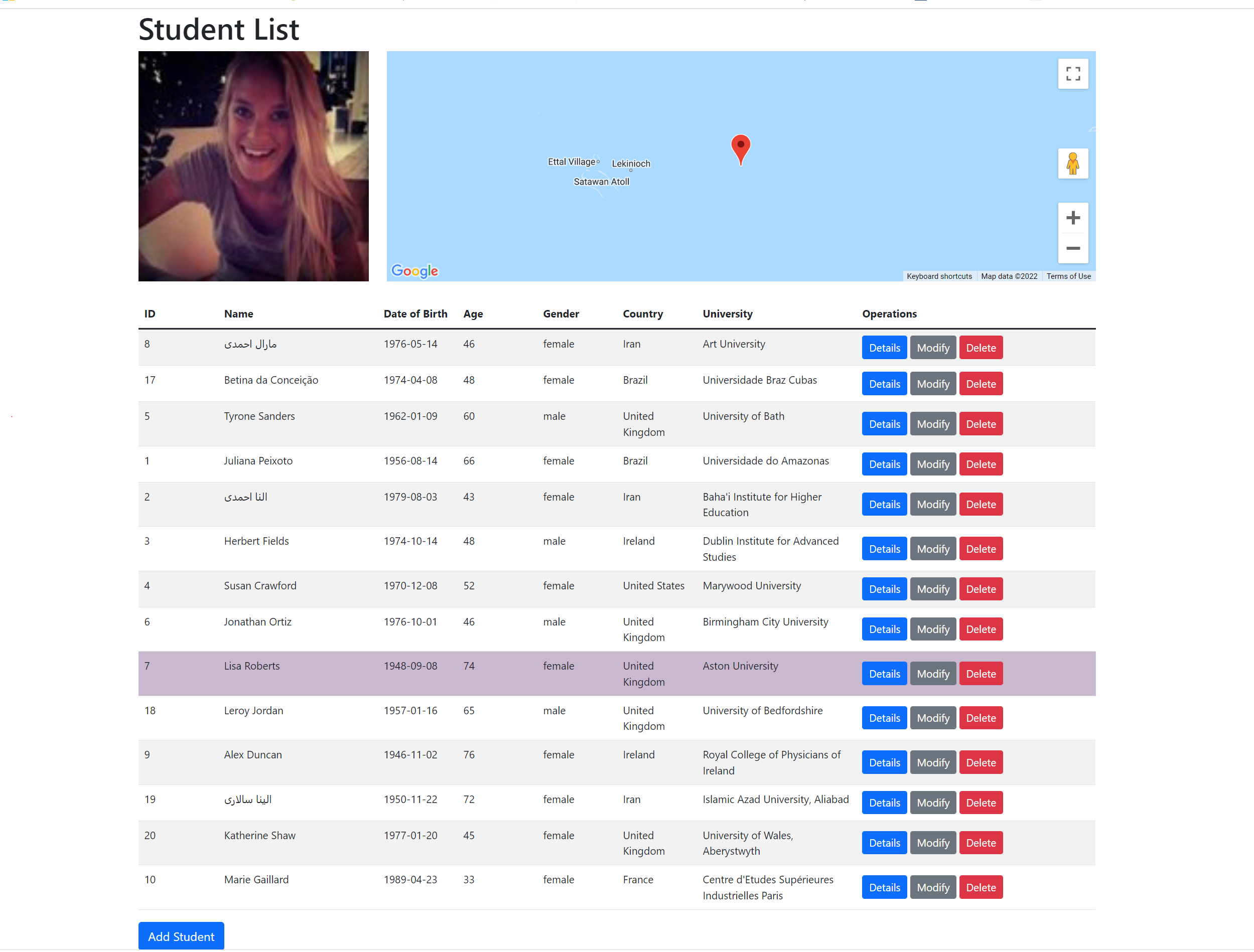The width and height of the screenshot is (1254, 952).
Task: Click the student profile photo
Action: point(253,166)
